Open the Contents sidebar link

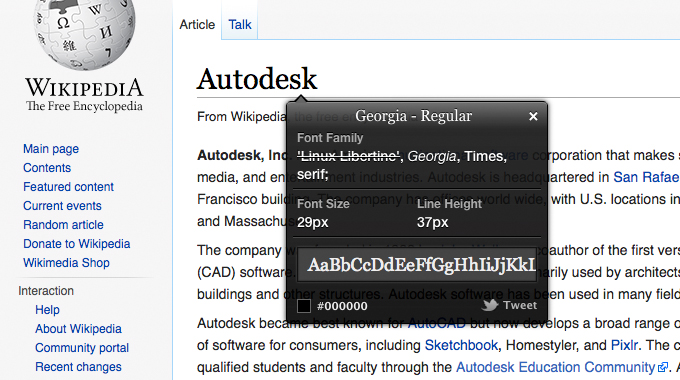coord(47,168)
